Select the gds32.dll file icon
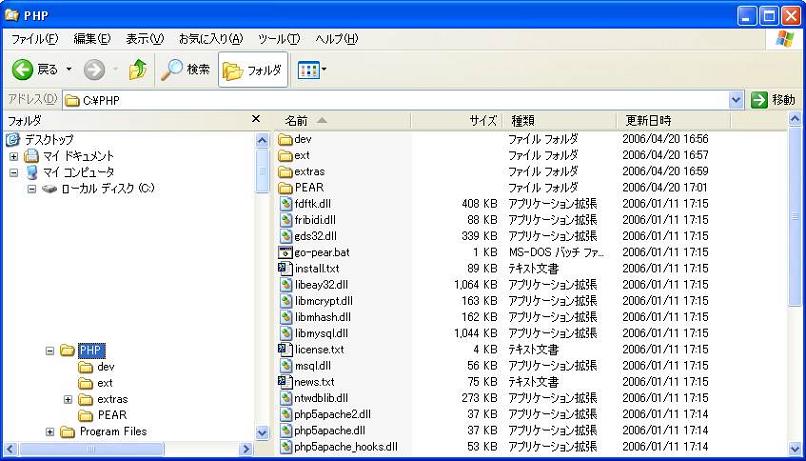Screen dimensions: 806x461 point(286,236)
